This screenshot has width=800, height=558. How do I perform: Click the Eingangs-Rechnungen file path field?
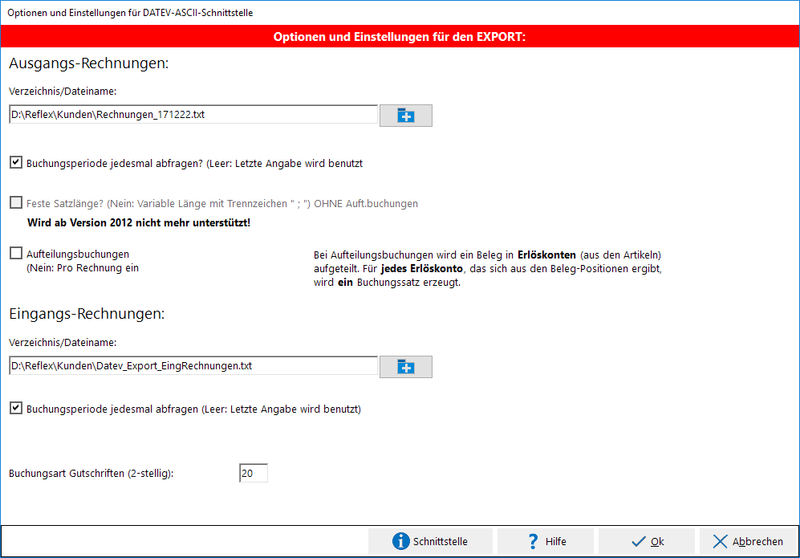(193, 366)
